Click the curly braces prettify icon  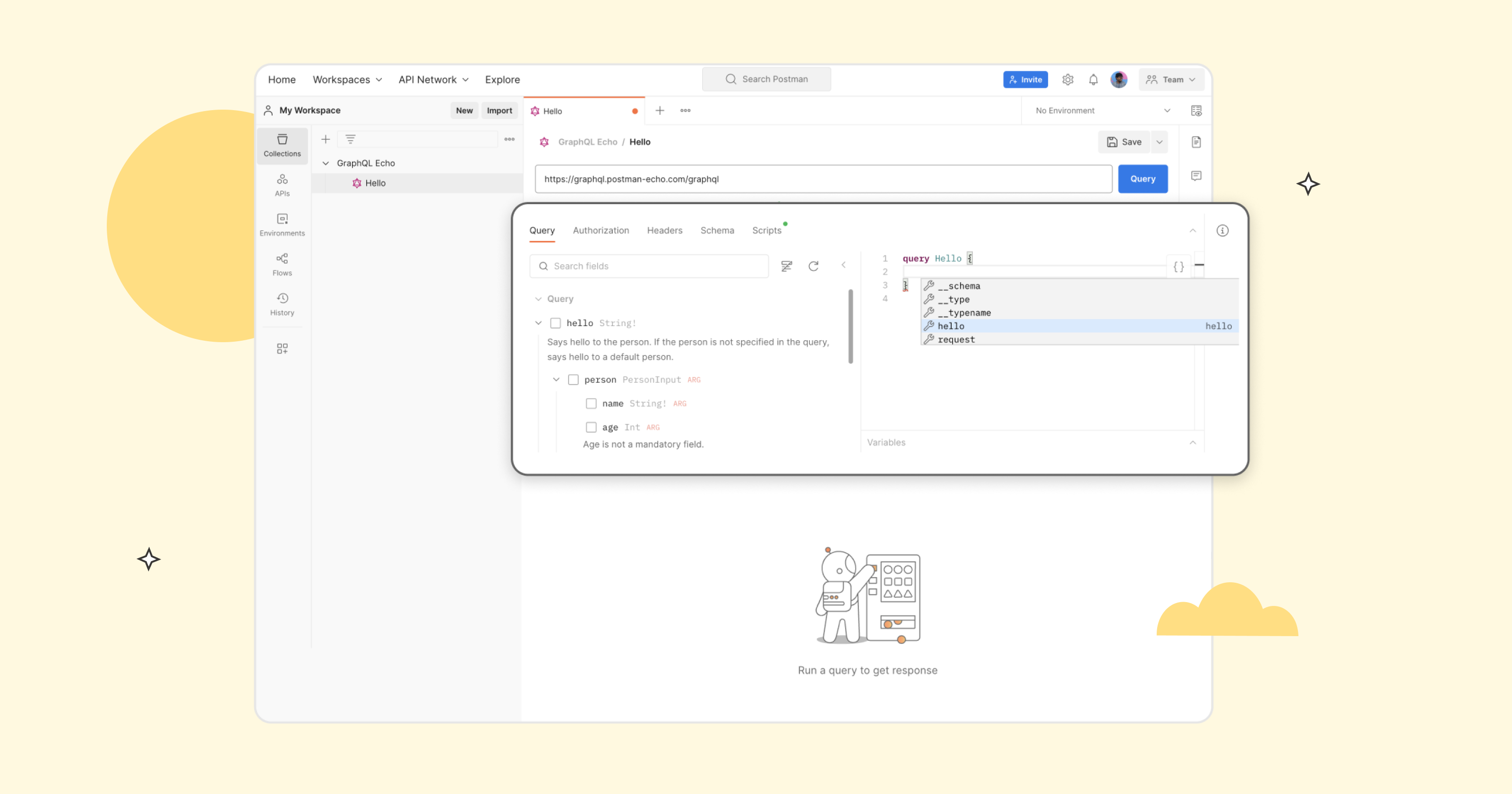click(1178, 267)
